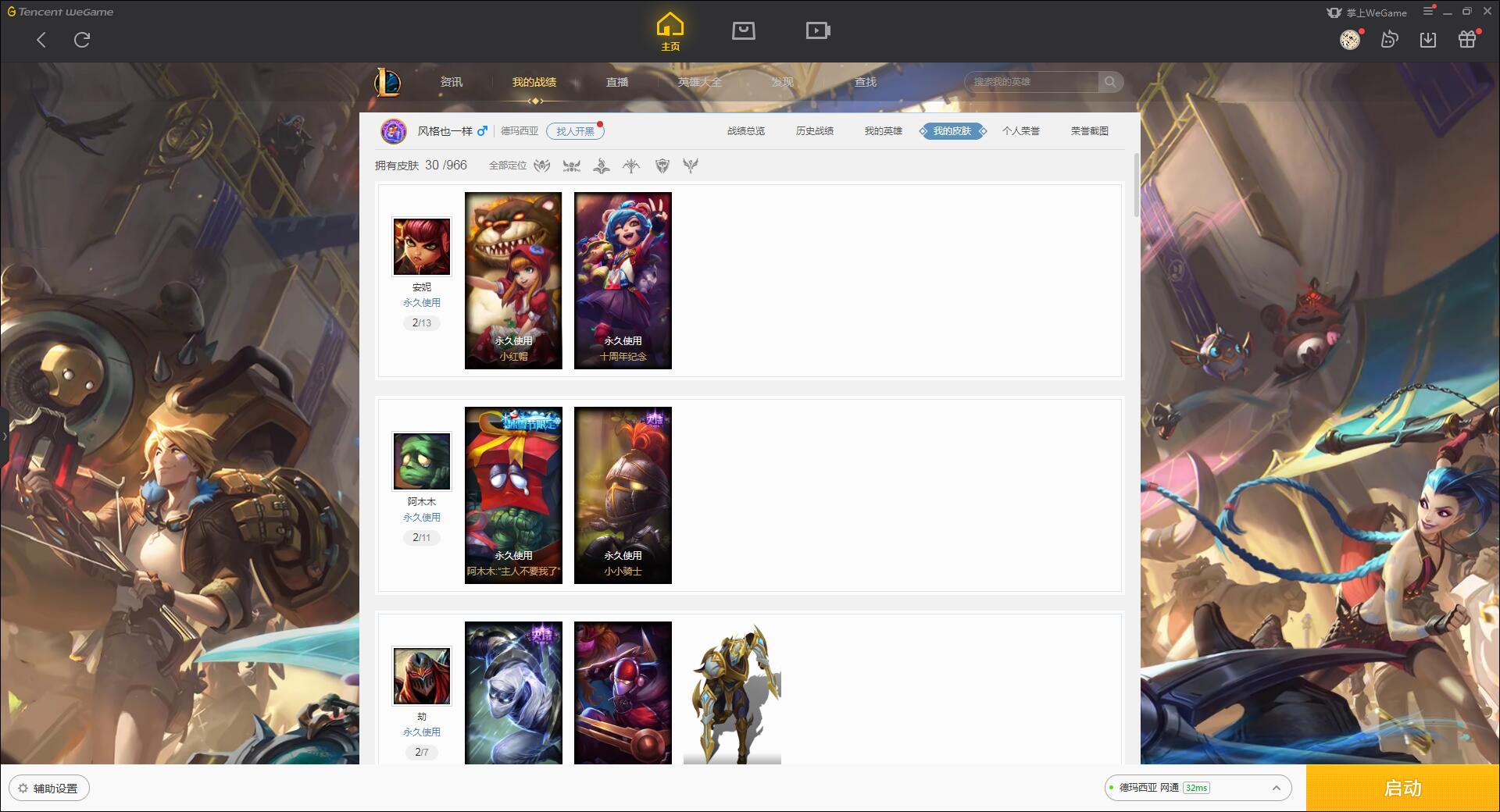This screenshot has width=1500, height=812.
Task: Click the 找人开黑 button
Action: (x=575, y=131)
